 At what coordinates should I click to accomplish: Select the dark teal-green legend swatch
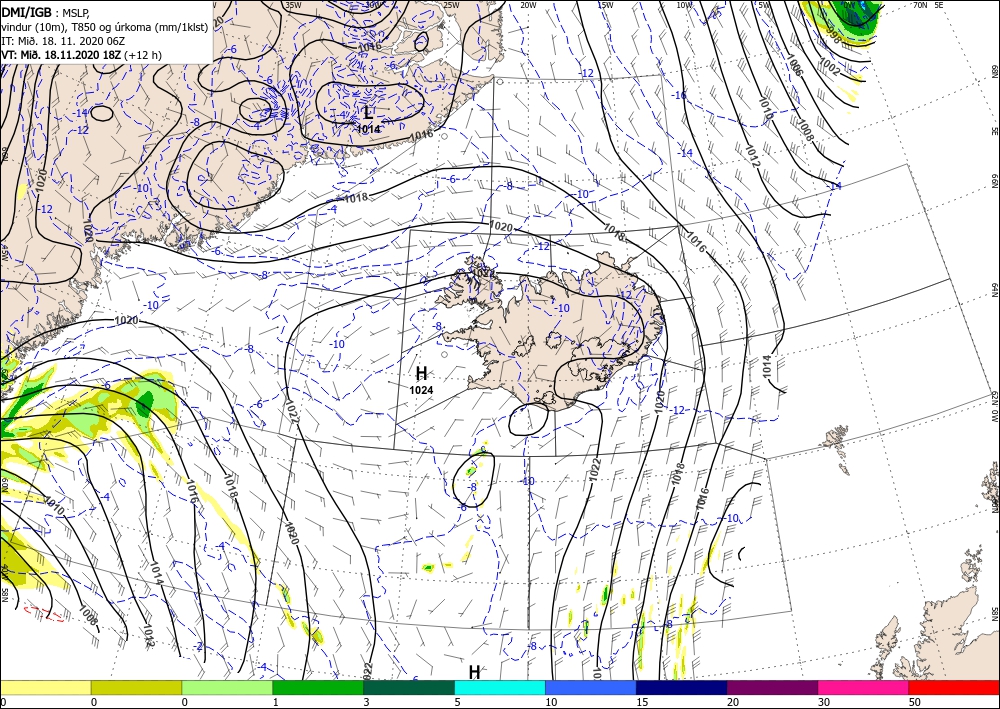click(x=409, y=687)
